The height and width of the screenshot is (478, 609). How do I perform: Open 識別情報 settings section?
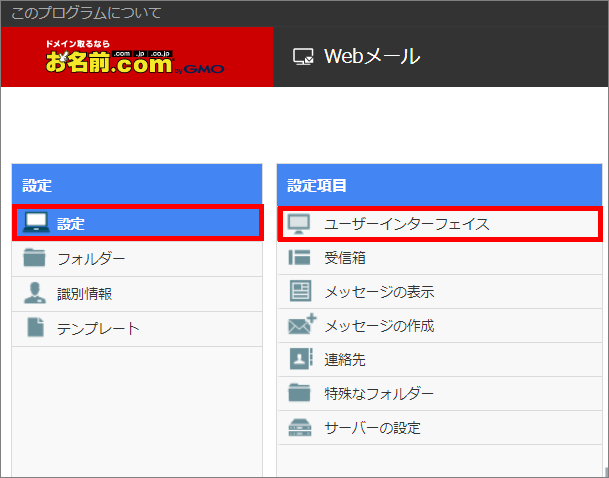(137, 294)
